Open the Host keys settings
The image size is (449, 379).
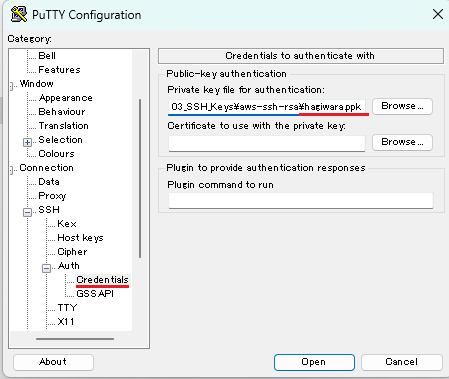pos(80,238)
